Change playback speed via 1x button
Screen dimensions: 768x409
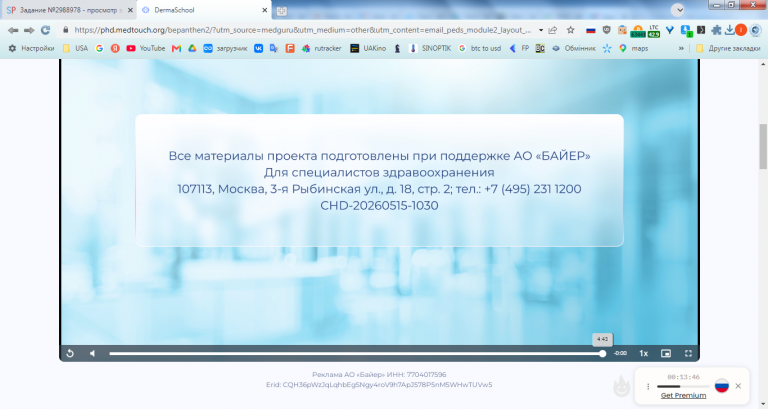644,353
